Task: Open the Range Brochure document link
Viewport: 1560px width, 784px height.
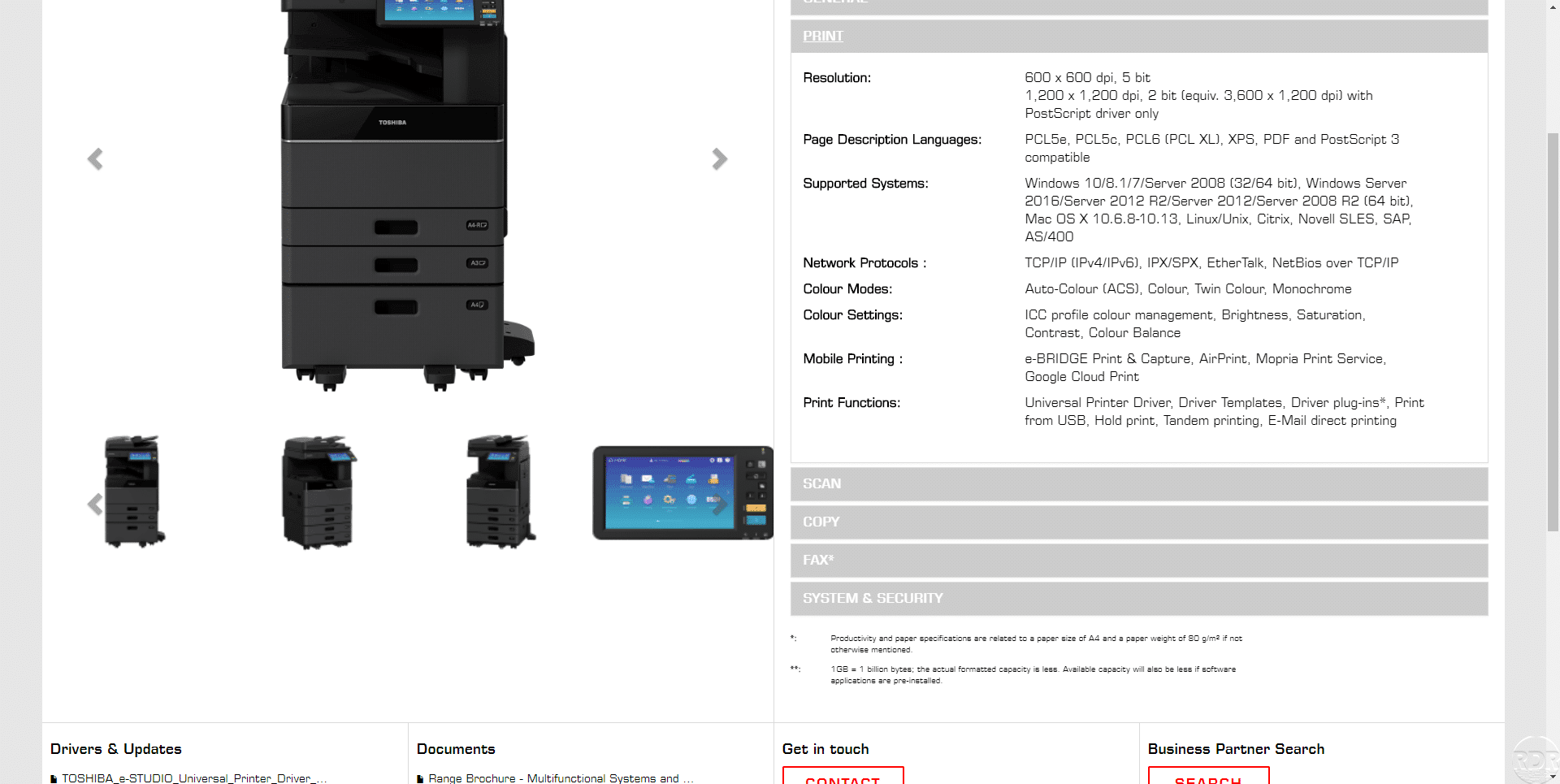Action: (x=561, y=778)
